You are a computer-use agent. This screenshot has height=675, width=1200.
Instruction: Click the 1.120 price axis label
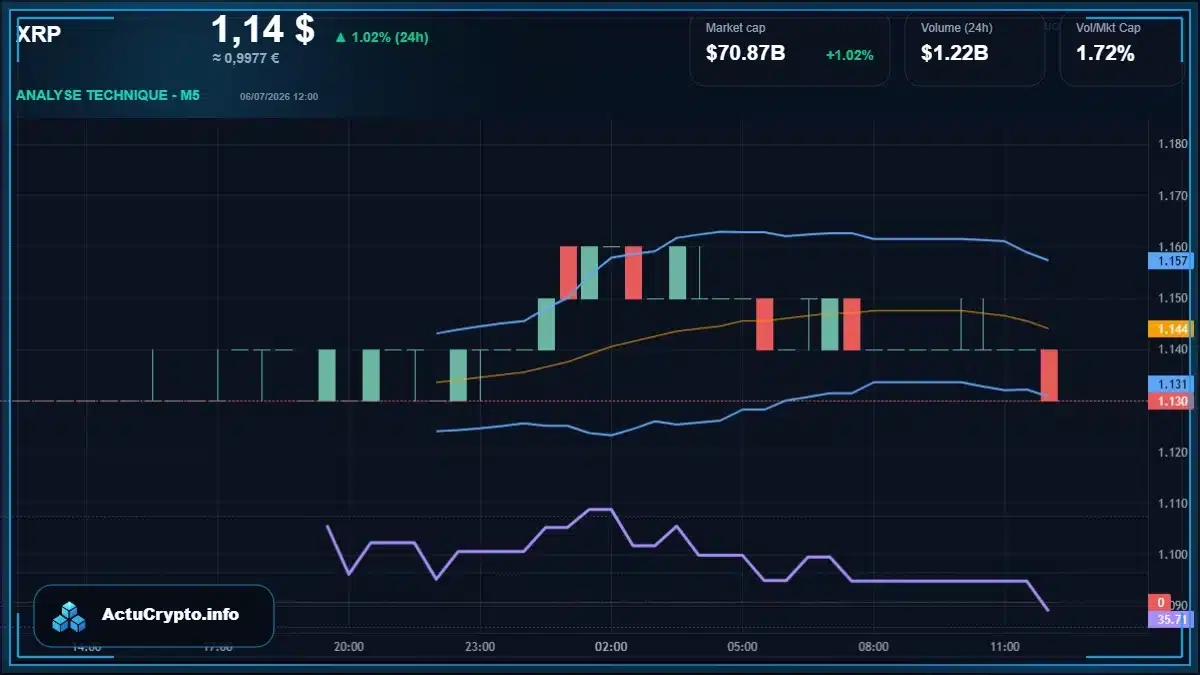coord(1171,452)
